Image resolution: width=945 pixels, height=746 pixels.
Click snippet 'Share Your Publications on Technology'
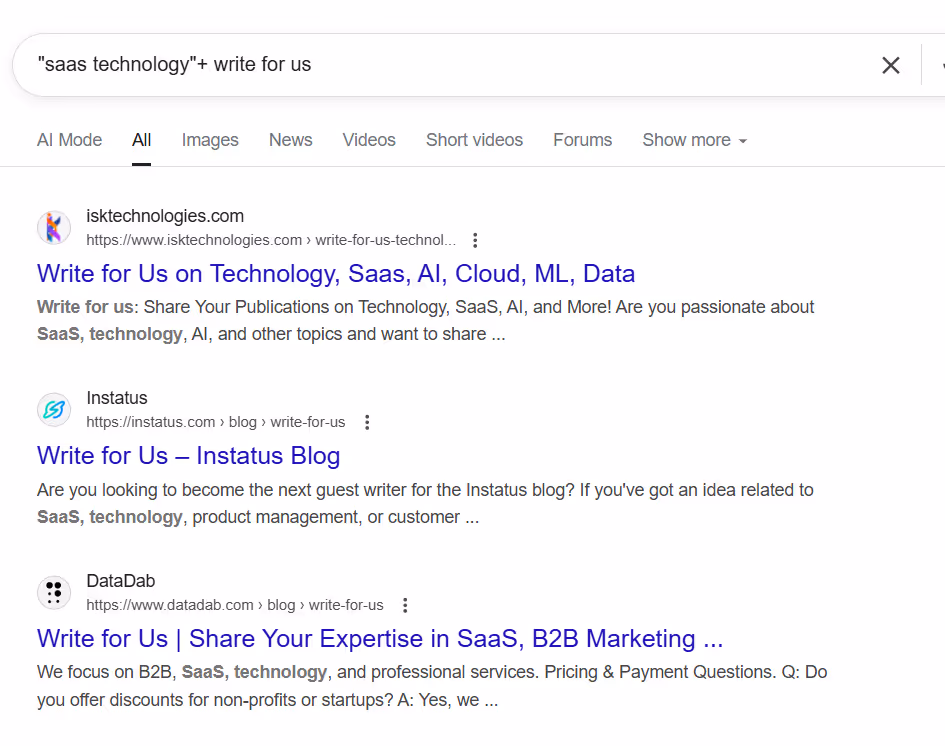[x=425, y=321]
